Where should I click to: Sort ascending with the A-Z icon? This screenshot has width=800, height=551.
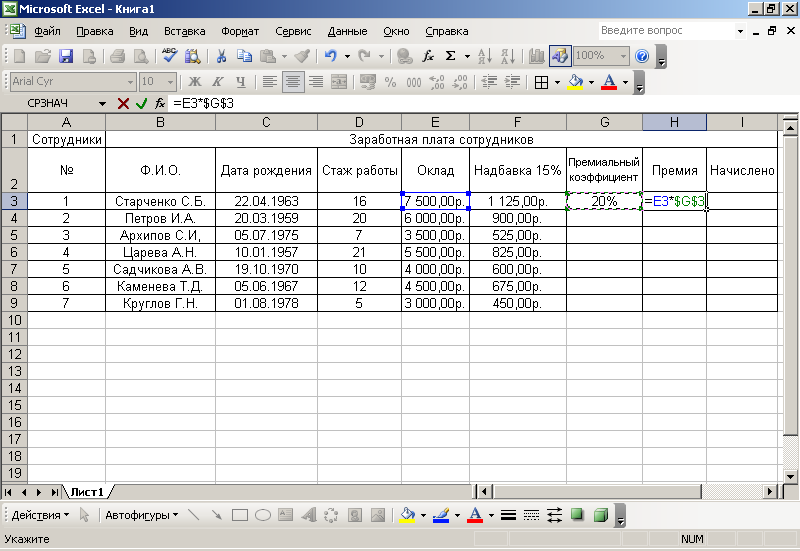click(x=485, y=56)
